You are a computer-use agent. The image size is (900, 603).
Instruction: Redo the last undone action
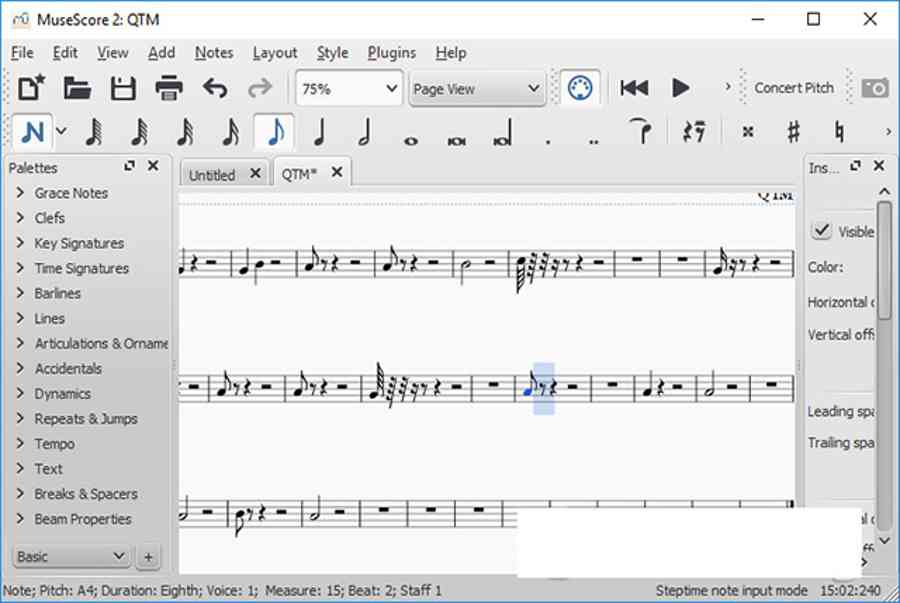260,88
